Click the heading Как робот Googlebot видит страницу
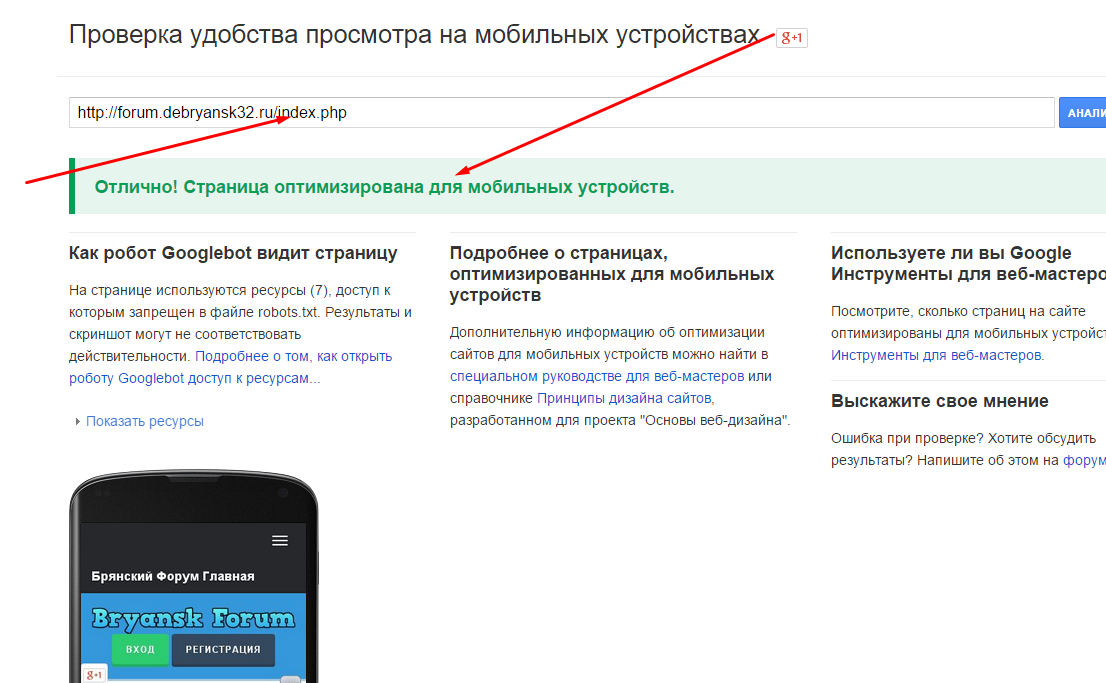Viewport: 1106px width, 683px height. tap(233, 253)
